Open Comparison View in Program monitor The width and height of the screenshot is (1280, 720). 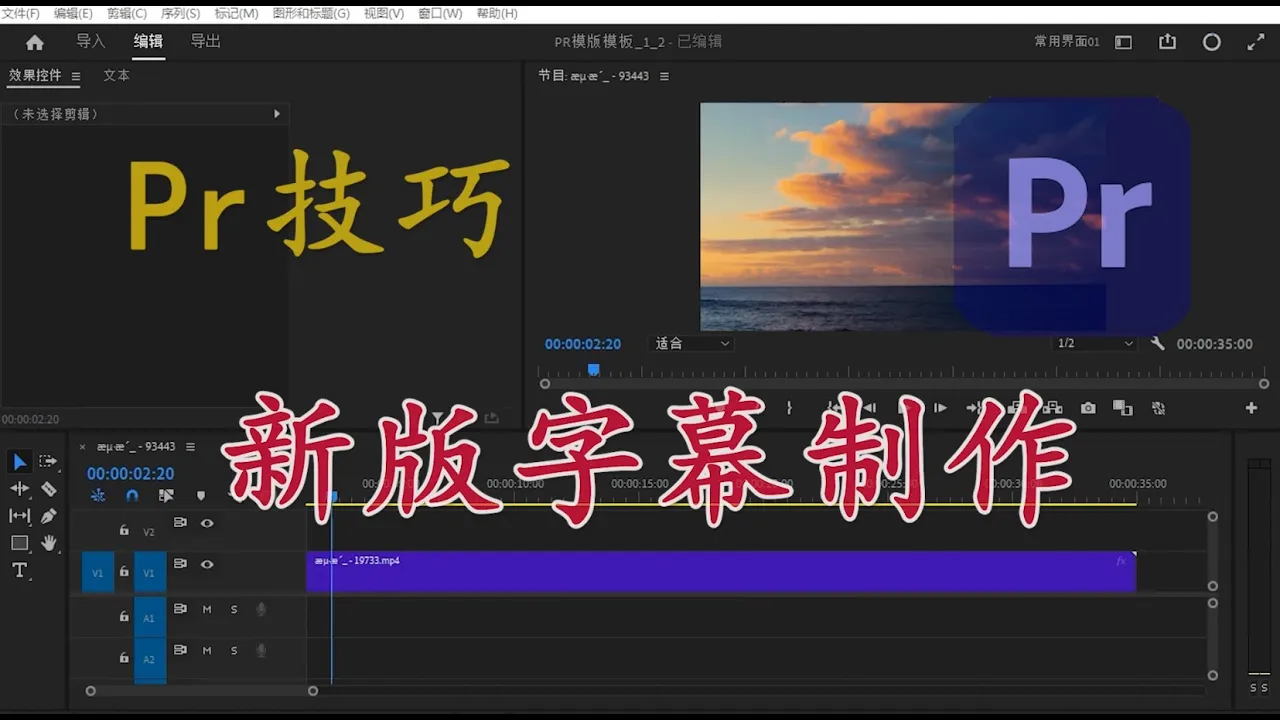(x=1123, y=408)
